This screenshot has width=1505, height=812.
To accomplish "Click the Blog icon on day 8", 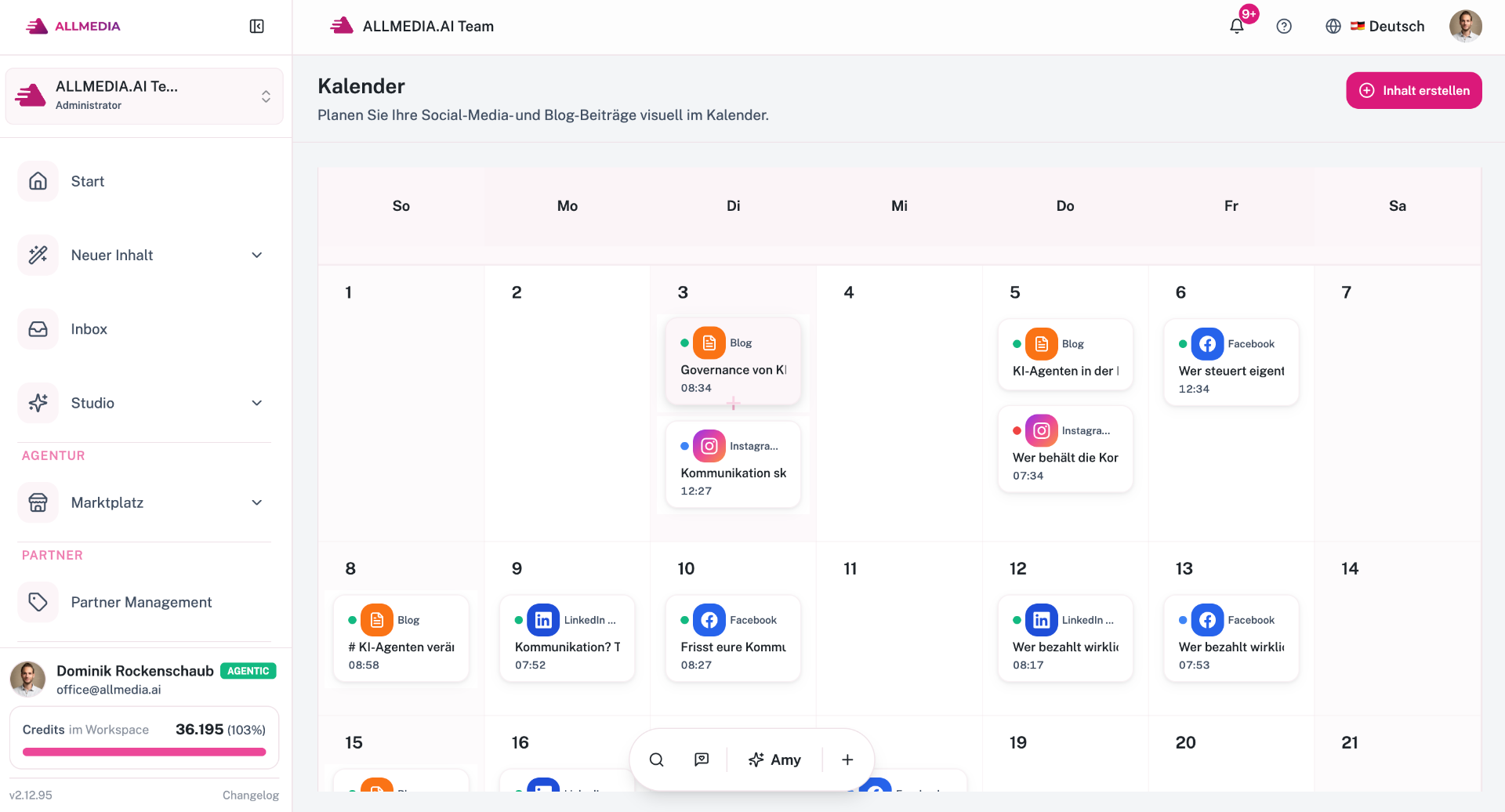I will point(377,620).
